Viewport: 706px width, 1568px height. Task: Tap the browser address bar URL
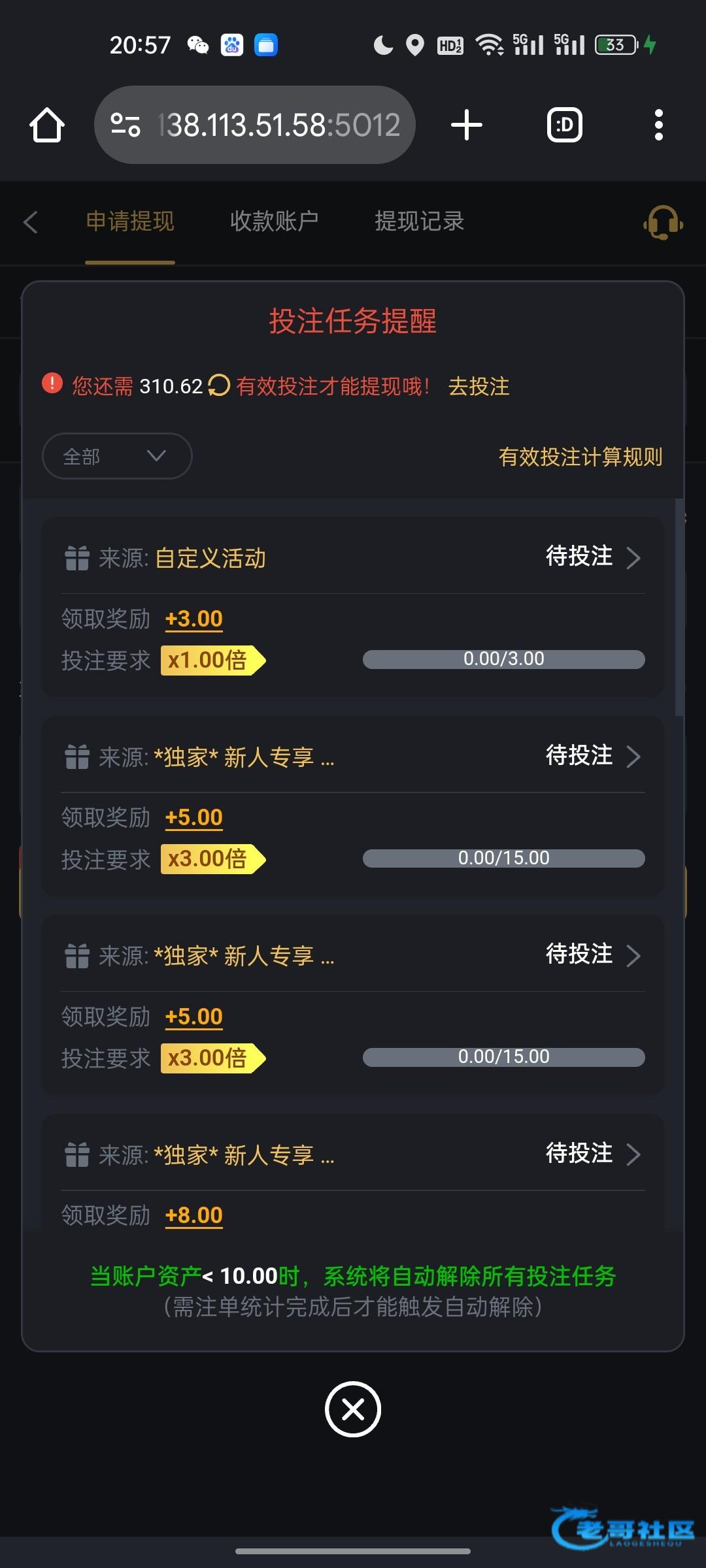click(x=280, y=125)
